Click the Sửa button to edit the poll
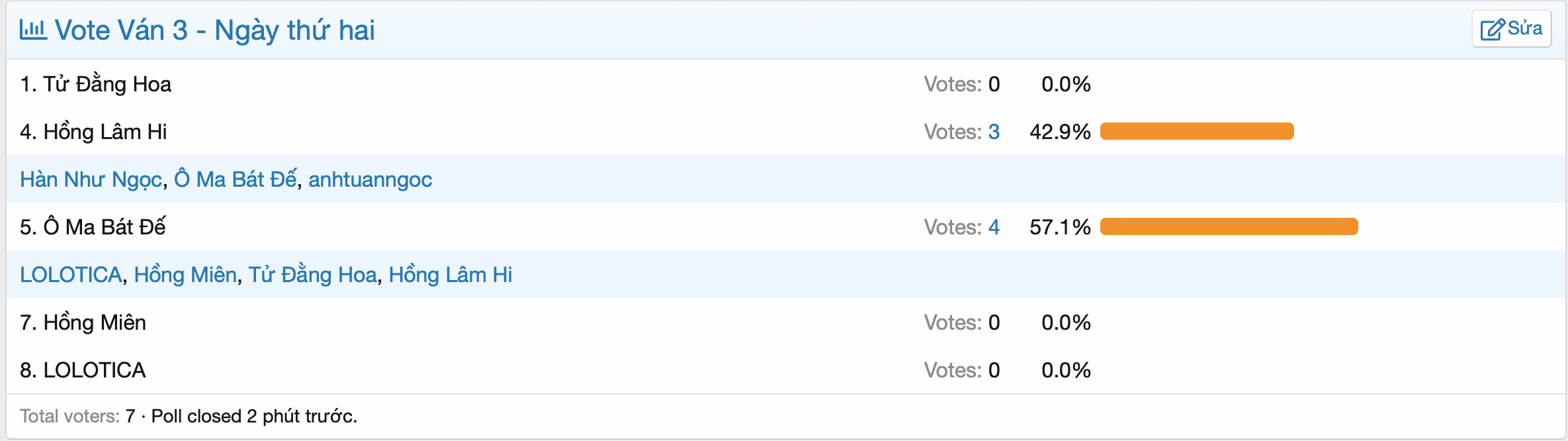Viewport: 1568px width, 441px height. (1511, 28)
